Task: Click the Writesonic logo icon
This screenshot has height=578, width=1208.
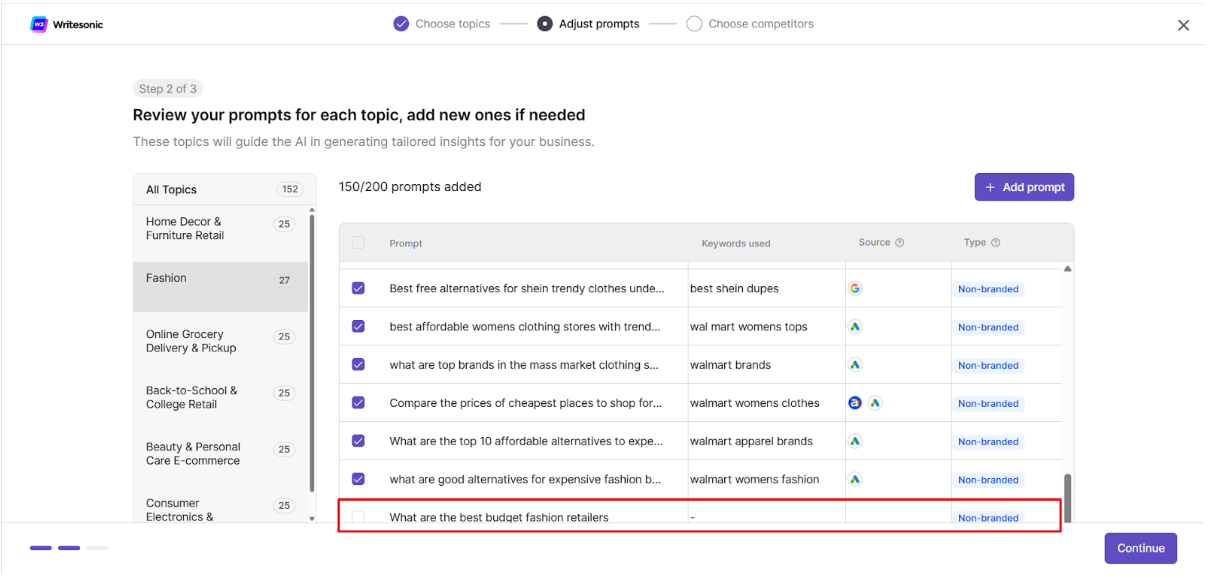Action: [x=39, y=24]
